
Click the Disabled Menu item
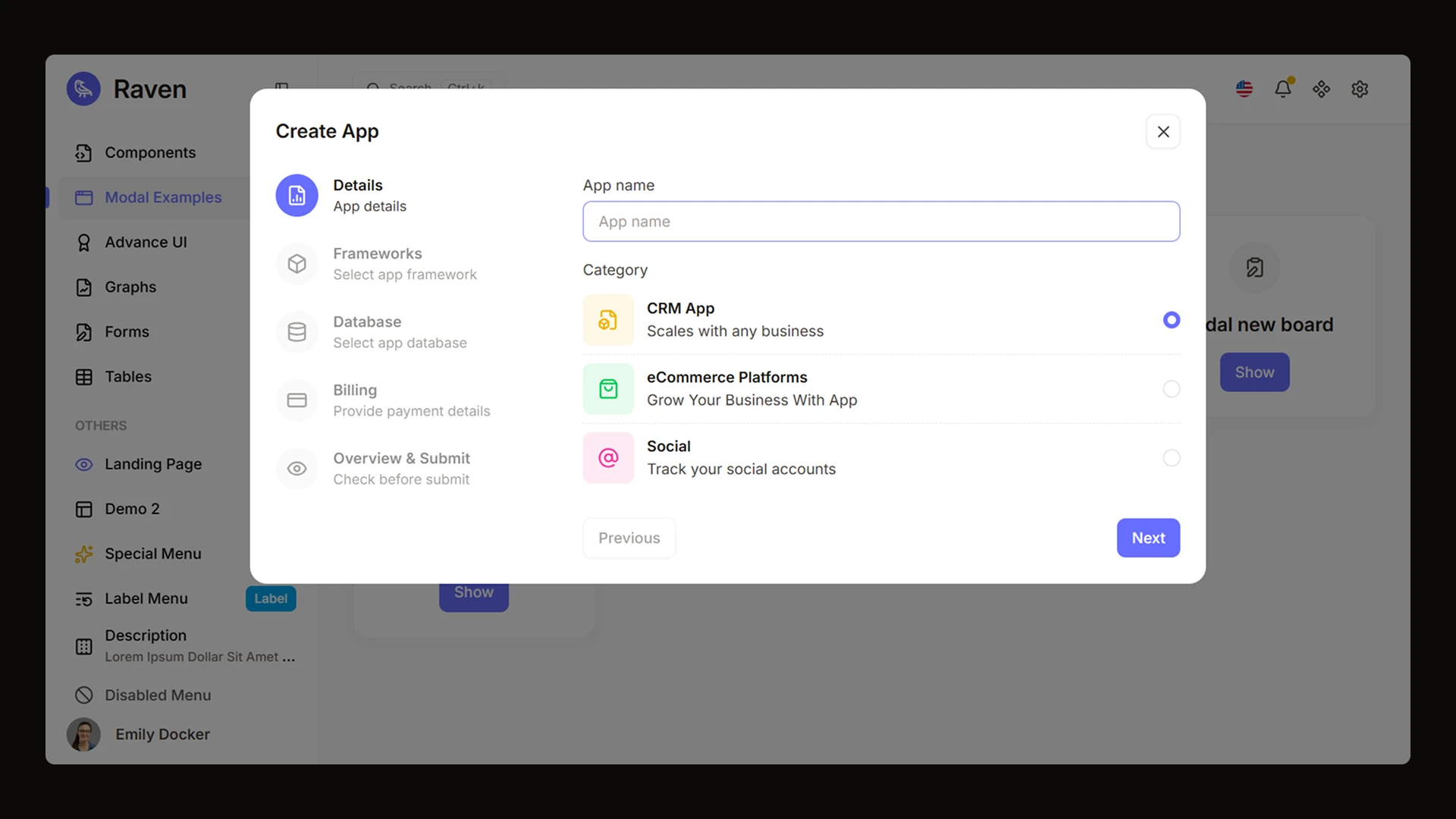tap(158, 695)
